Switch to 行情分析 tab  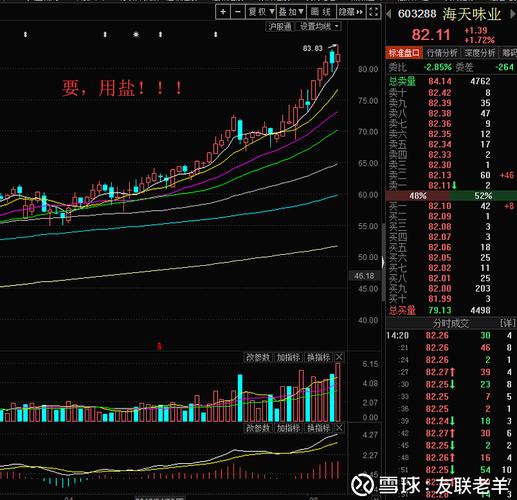(442, 53)
